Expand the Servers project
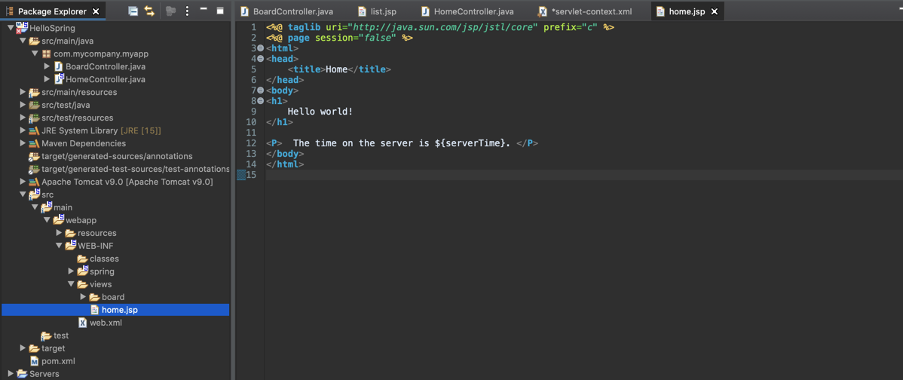Image resolution: width=904 pixels, height=380 pixels. pos(10,374)
